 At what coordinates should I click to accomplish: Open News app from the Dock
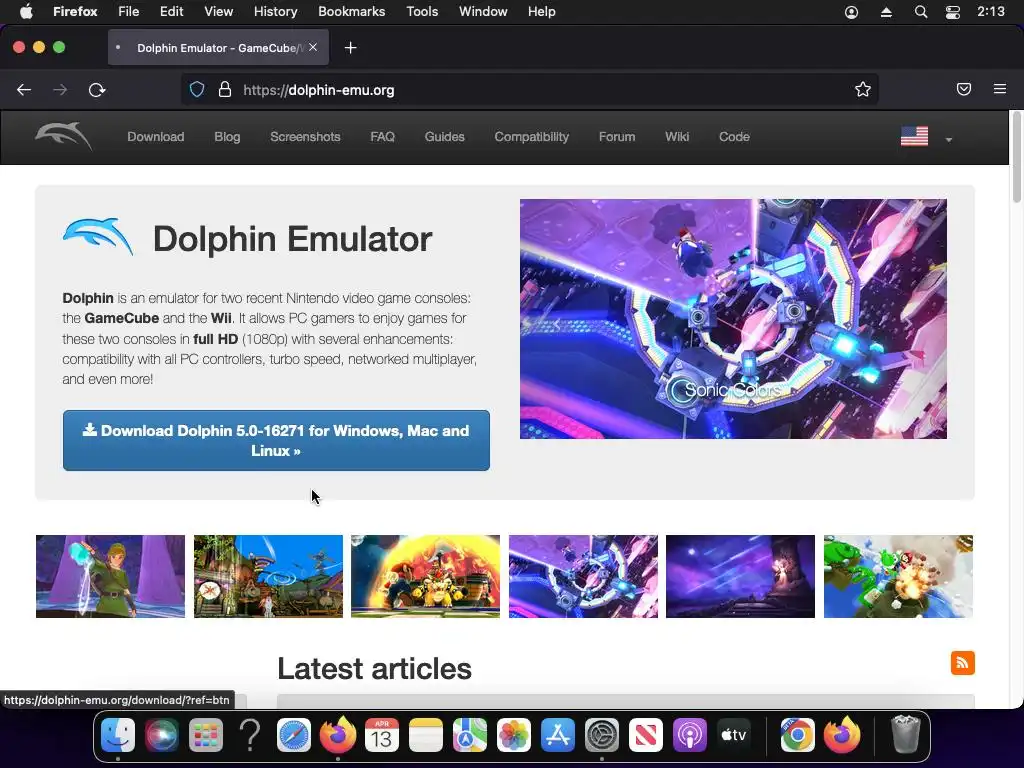click(645, 735)
